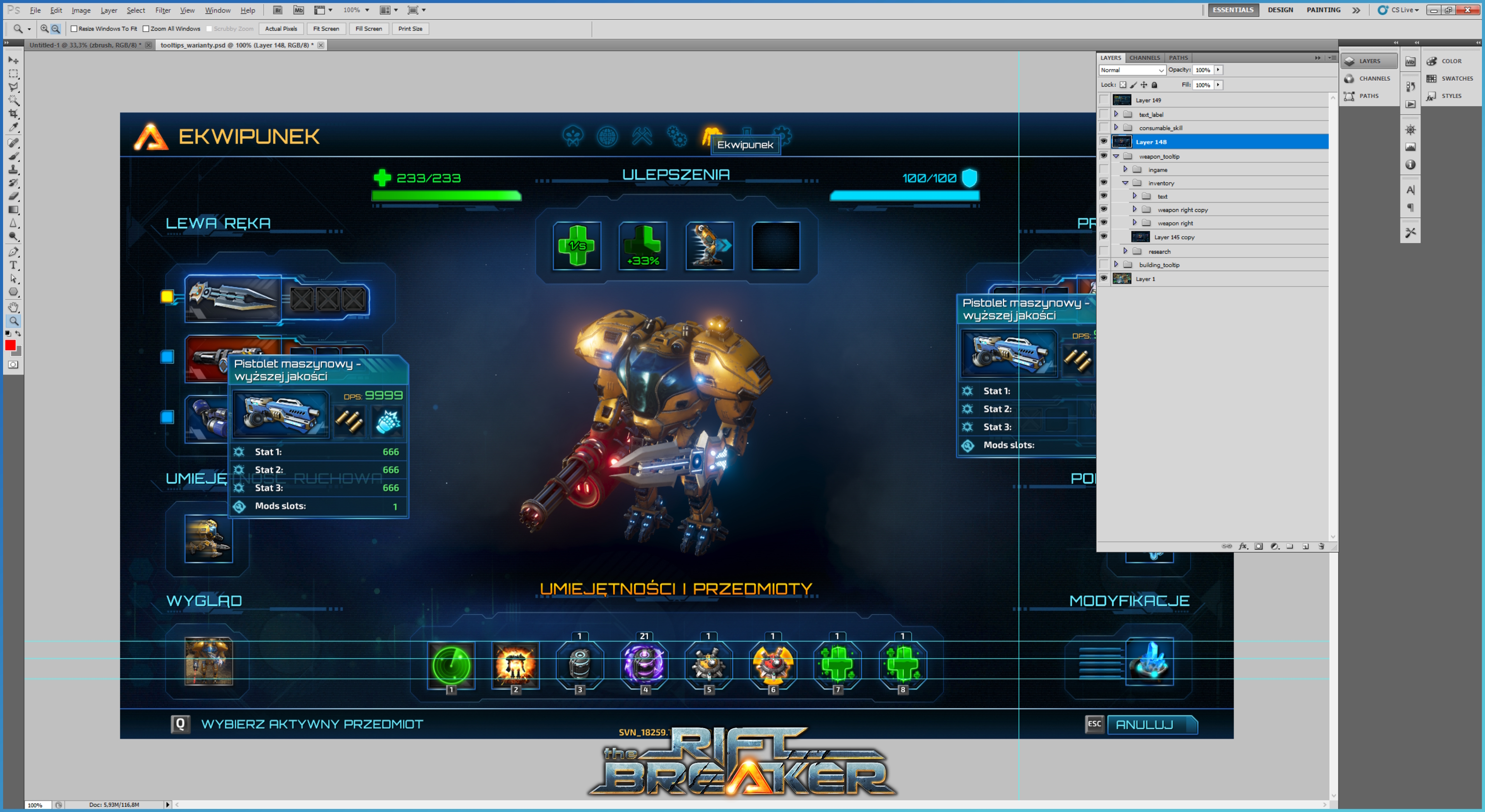Switch to the Untitled-1 document tab
The width and height of the screenshot is (1485, 812).
pos(85,45)
